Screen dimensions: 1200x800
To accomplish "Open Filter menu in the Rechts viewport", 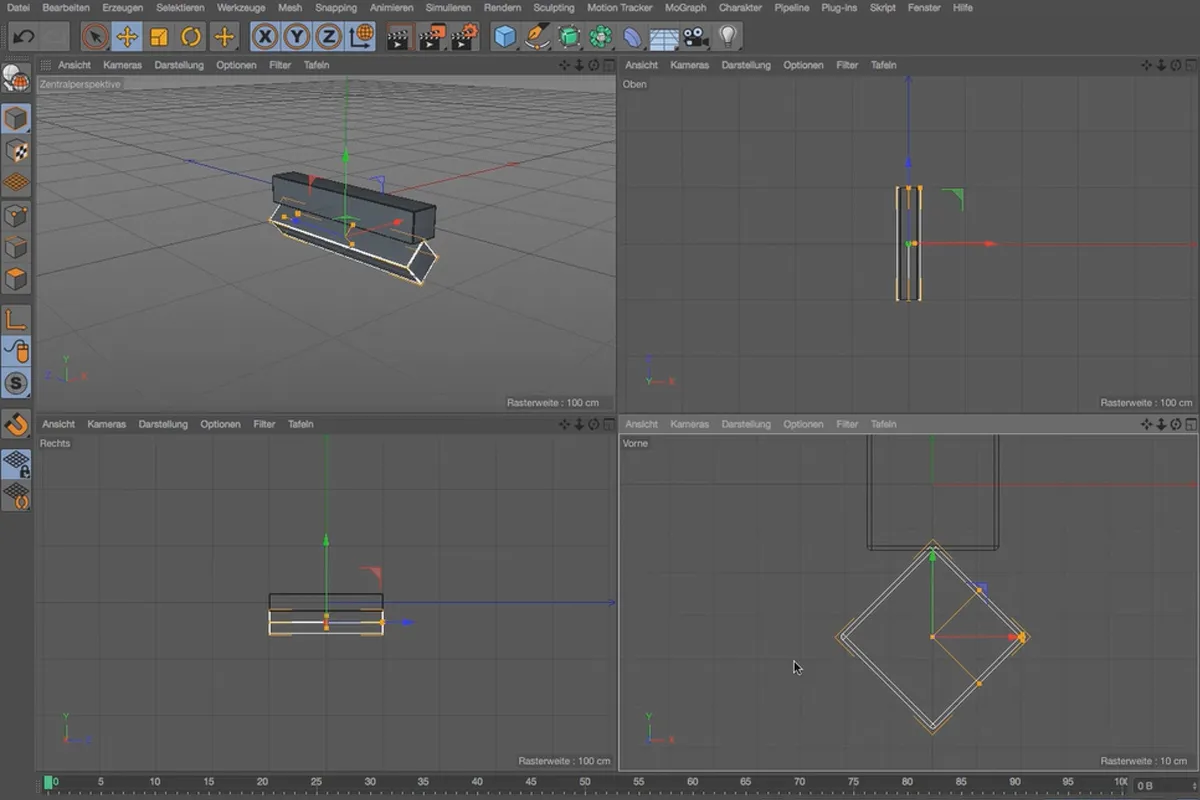I will tap(264, 424).
